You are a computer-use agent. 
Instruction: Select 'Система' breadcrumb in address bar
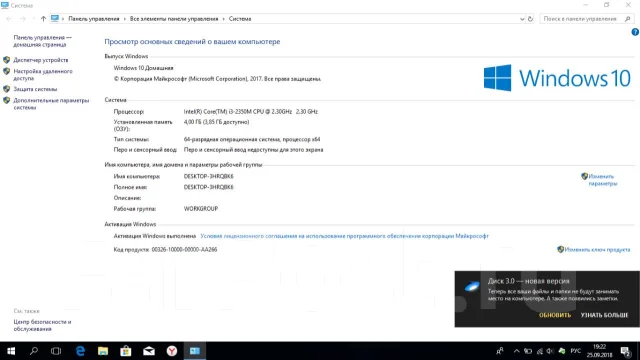(240, 19)
